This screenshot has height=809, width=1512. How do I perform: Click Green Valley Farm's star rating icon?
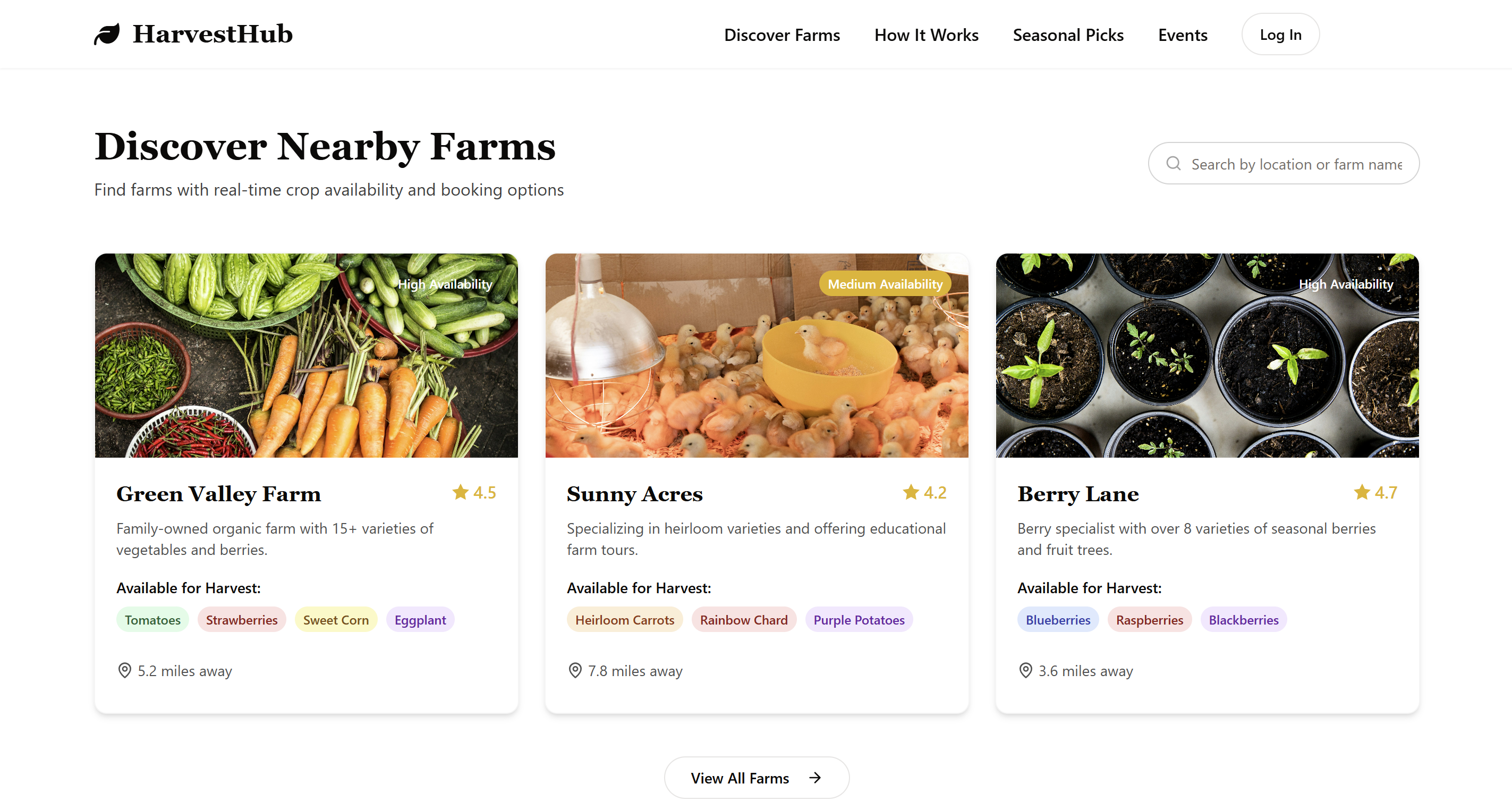click(460, 492)
